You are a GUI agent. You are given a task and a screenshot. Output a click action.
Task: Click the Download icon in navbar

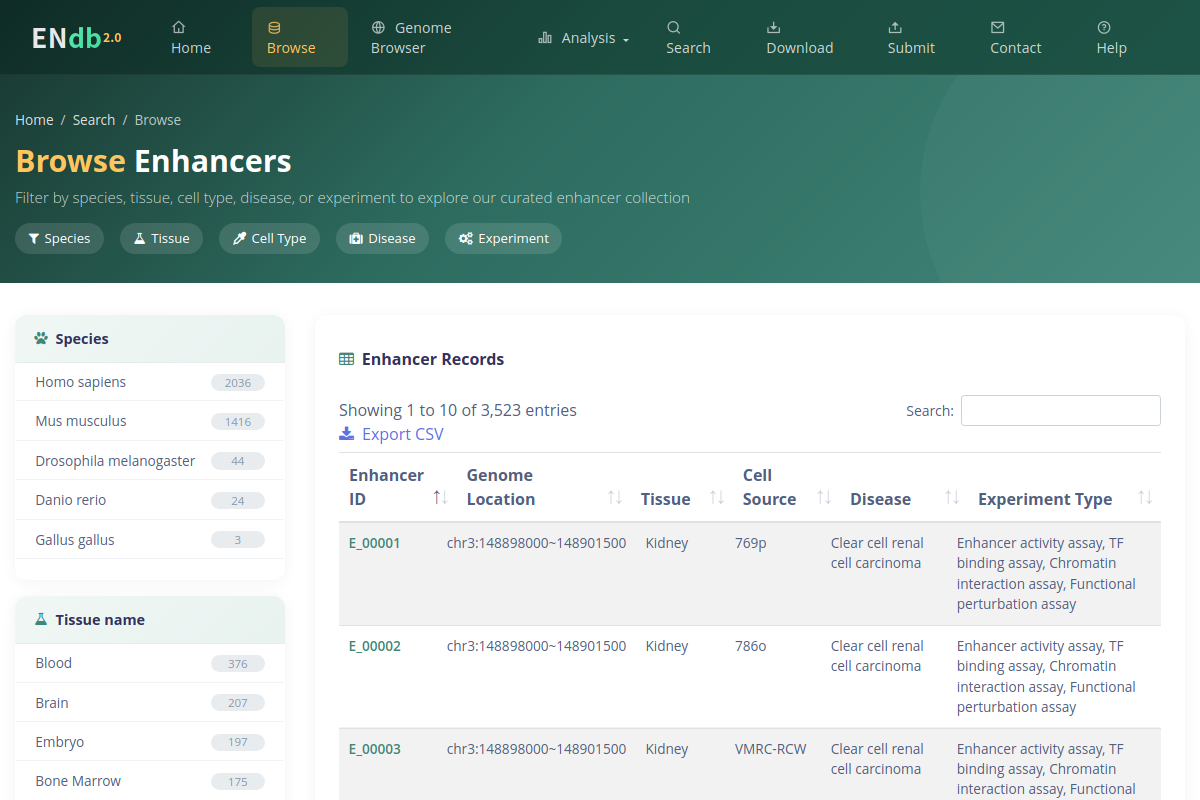point(774,27)
